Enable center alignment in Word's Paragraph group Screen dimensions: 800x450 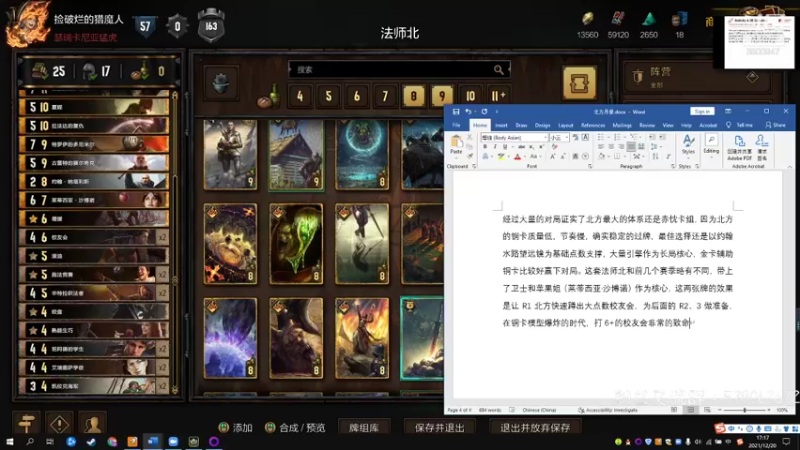(x=611, y=147)
